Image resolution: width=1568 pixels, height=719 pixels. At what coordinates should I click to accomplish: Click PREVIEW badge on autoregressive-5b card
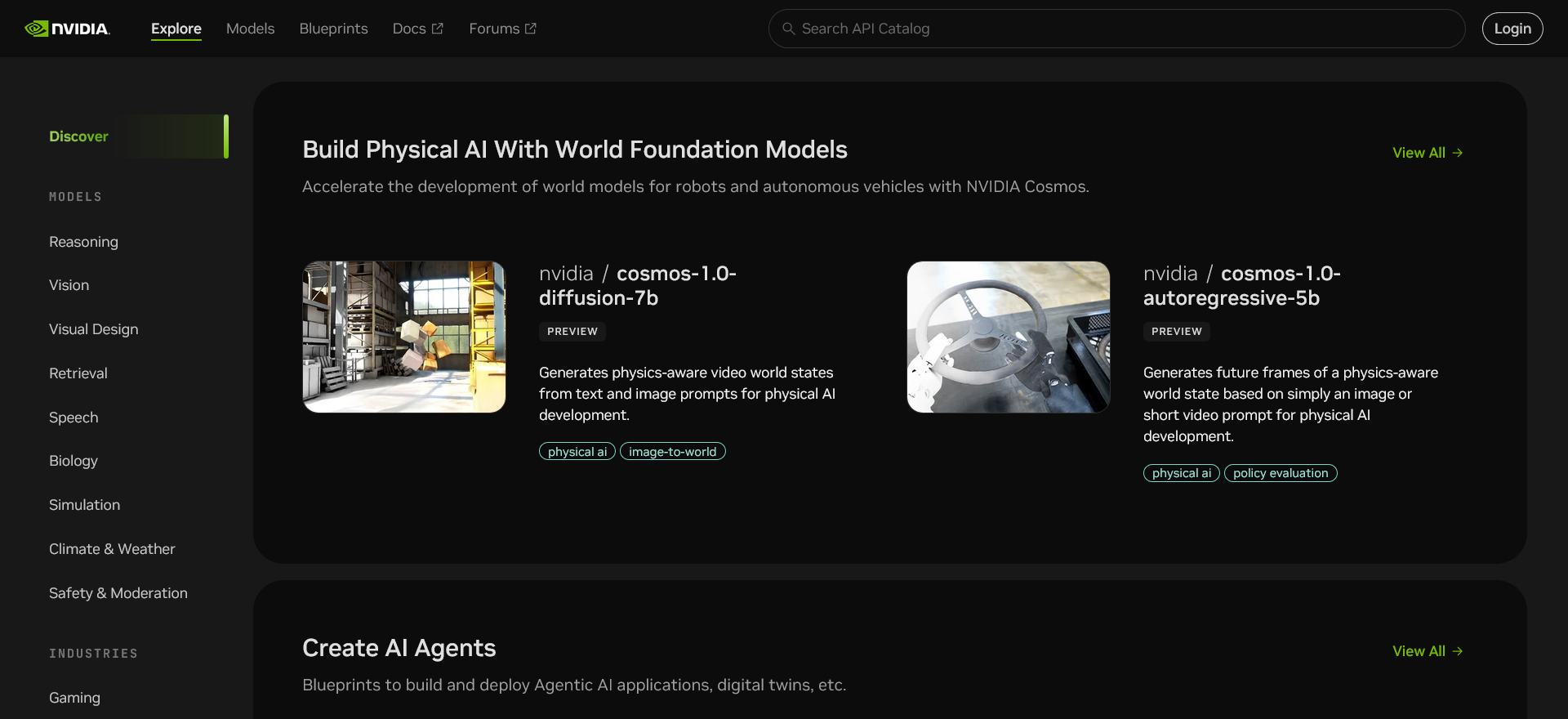click(x=1177, y=332)
